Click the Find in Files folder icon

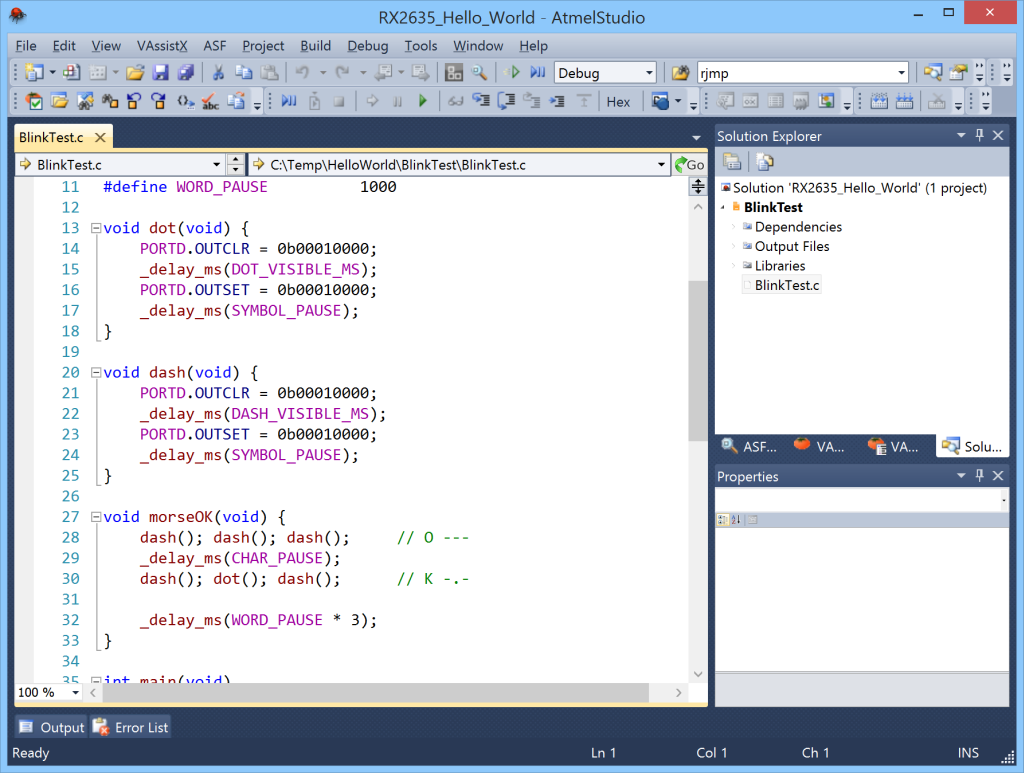click(x=680, y=72)
